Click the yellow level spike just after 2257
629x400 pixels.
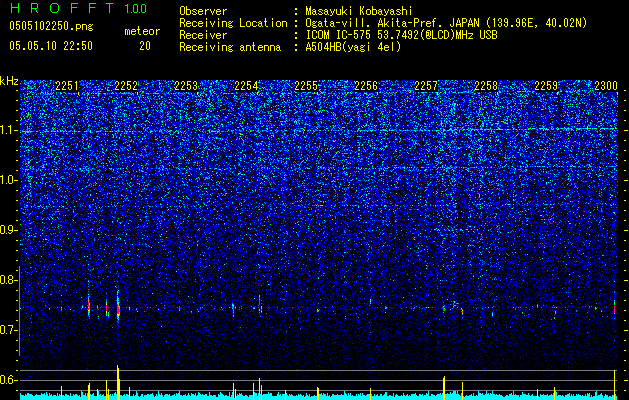pyautogui.click(x=444, y=388)
